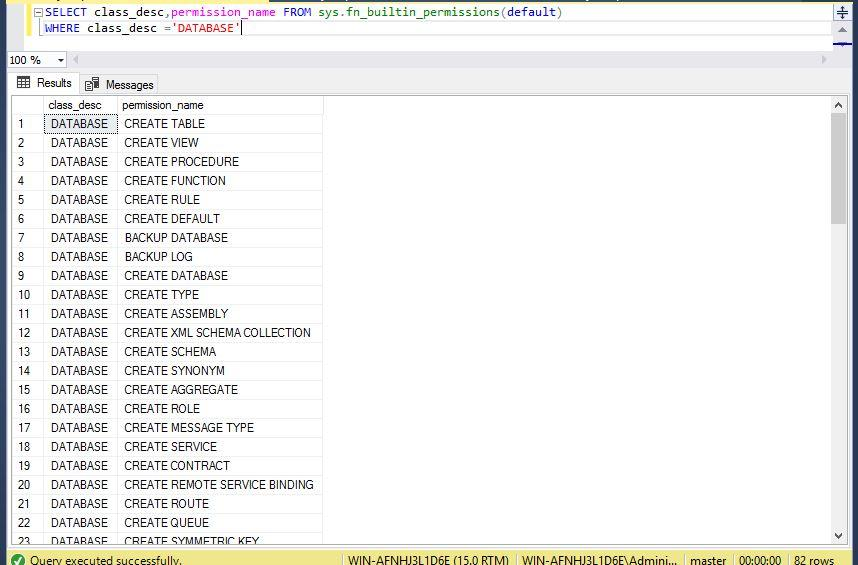
Task: Click the BACKUP DATABASE cell
Action: 220,237
